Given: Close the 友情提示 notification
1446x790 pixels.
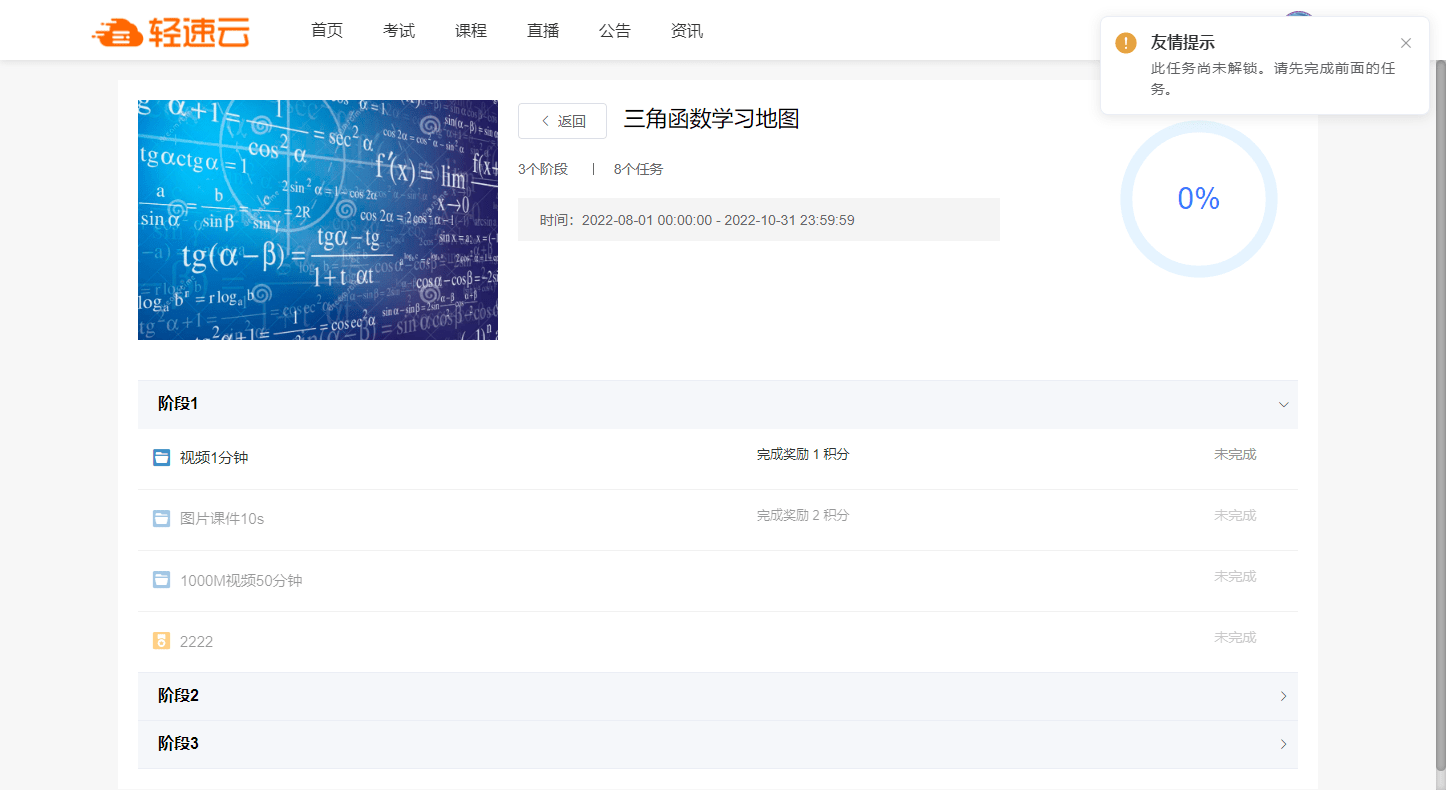Looking at the screenshot, I should [1406, 43].
